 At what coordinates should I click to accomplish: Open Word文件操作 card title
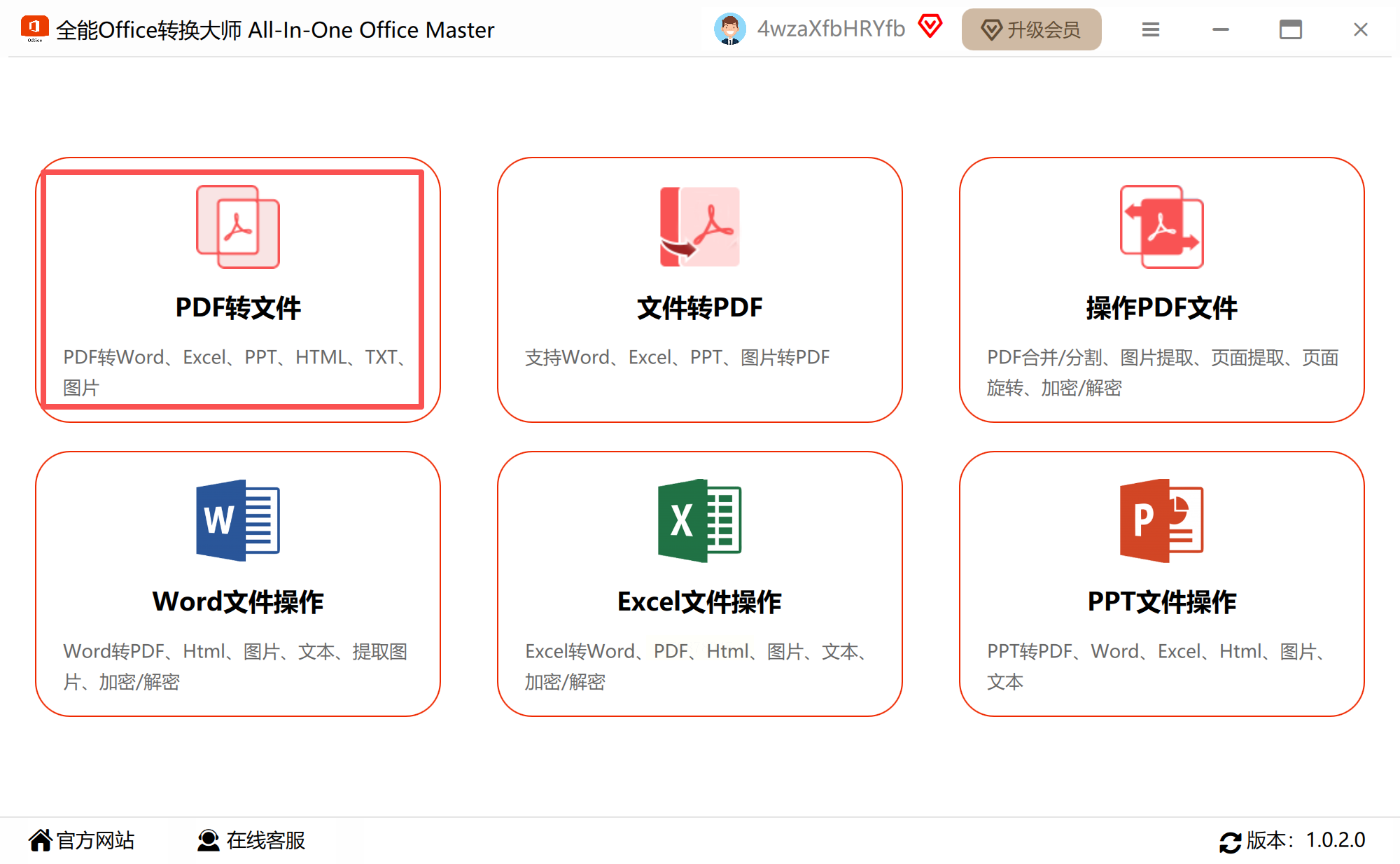237,602
